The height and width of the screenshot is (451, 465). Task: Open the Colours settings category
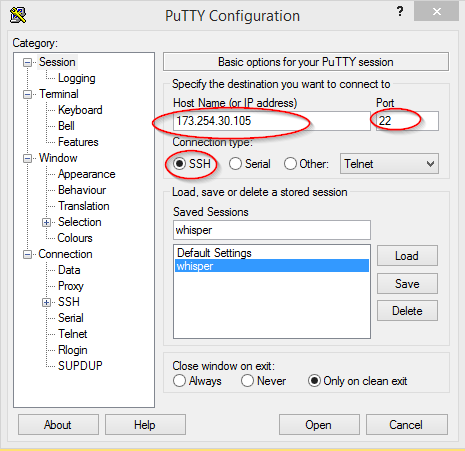click(75, 238)
